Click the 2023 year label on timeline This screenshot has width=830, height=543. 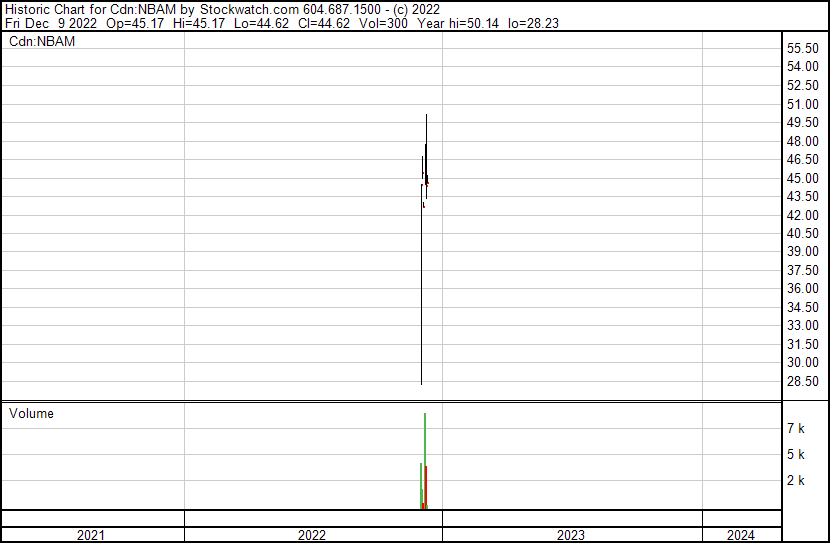(571, 535)
